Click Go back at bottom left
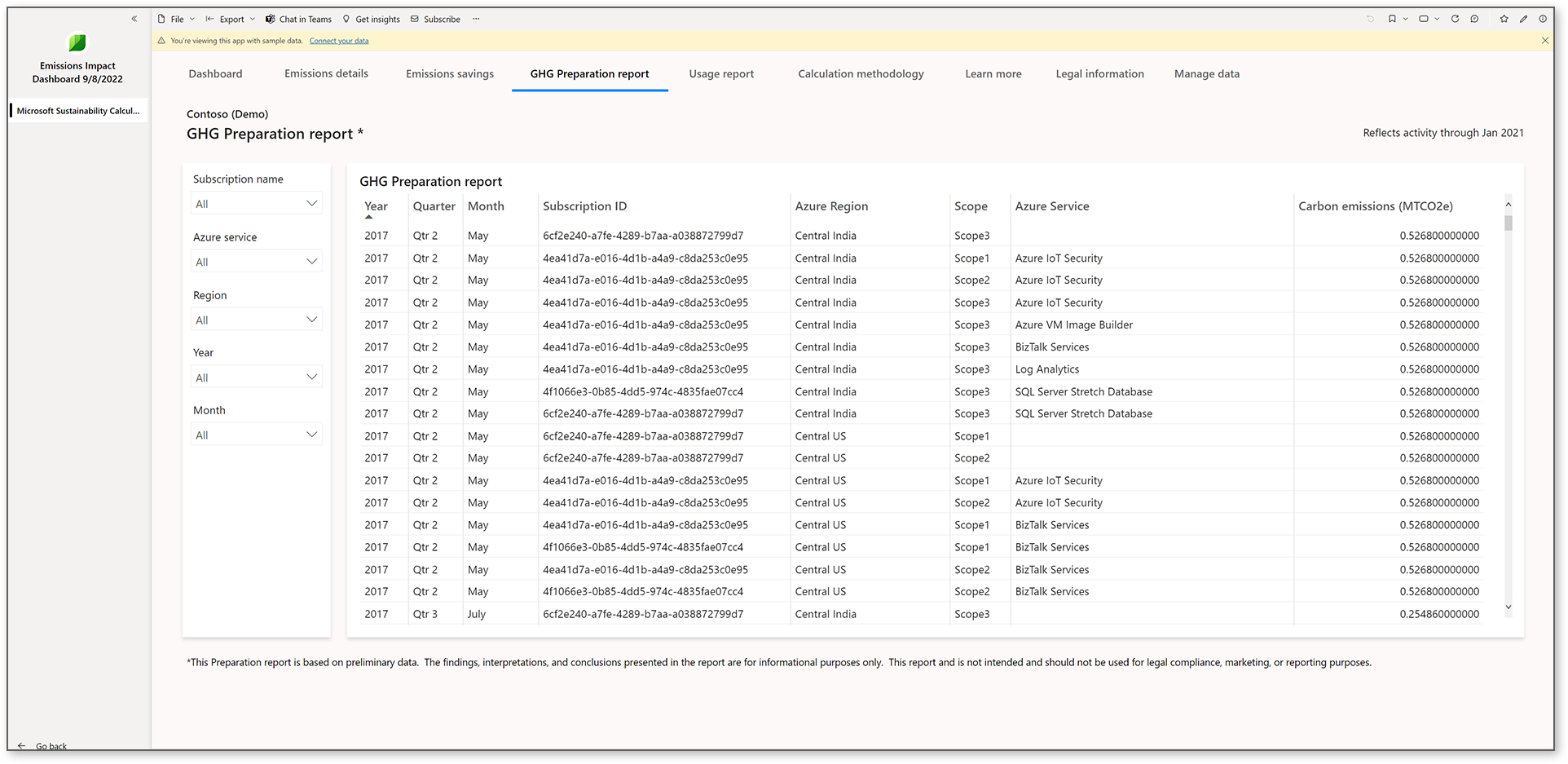The height and width of the screenshot is (764, 1568). [x=43, y=746]
